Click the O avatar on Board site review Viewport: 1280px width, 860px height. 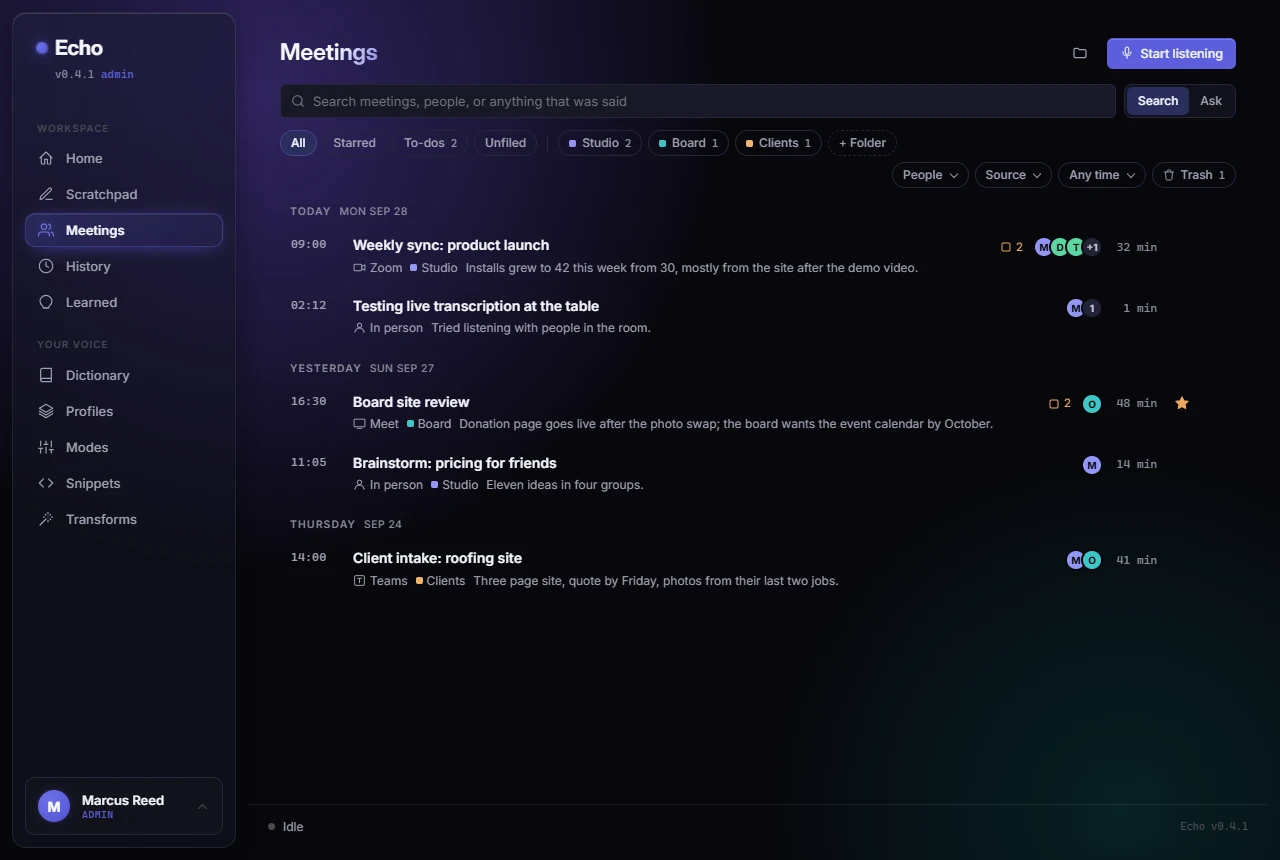(x=1092, y=403)
